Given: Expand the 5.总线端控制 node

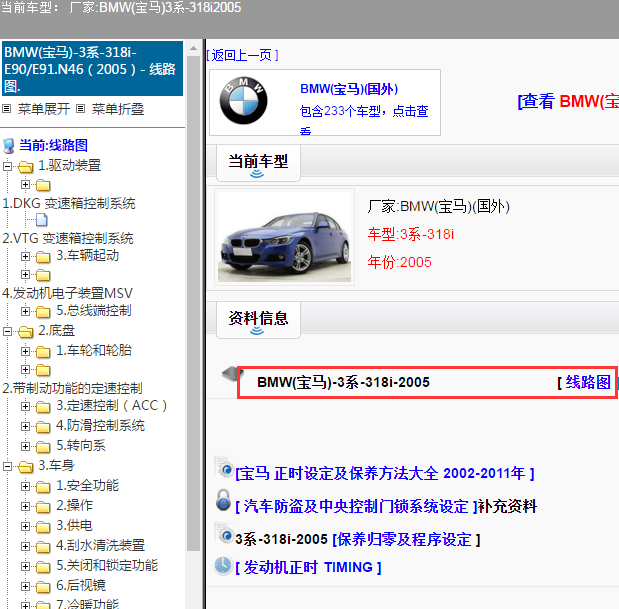Looking at the screenshot, I should [x=25, y=312].
